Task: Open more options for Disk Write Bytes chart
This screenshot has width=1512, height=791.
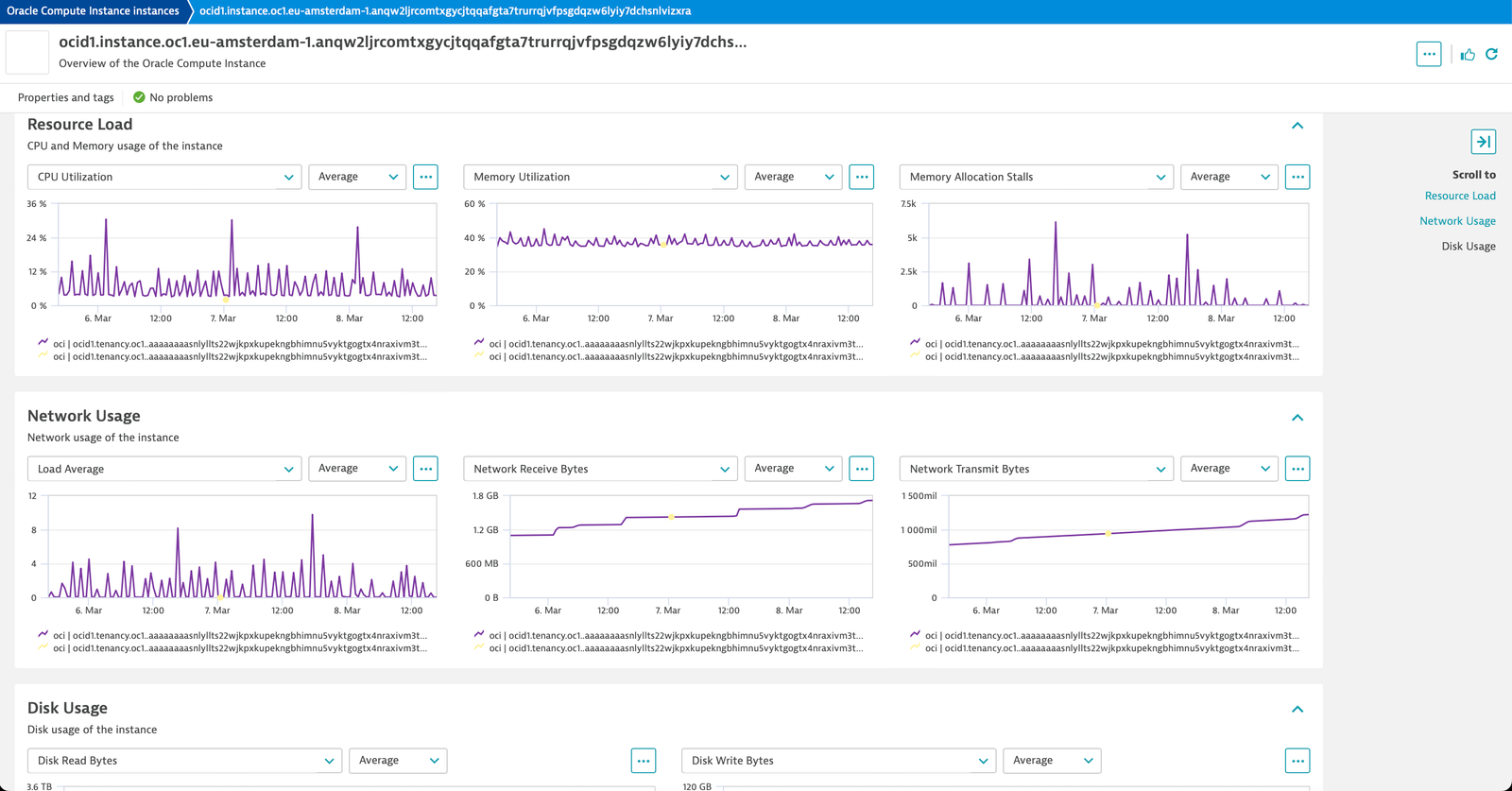Action: tap(1297, 761)
